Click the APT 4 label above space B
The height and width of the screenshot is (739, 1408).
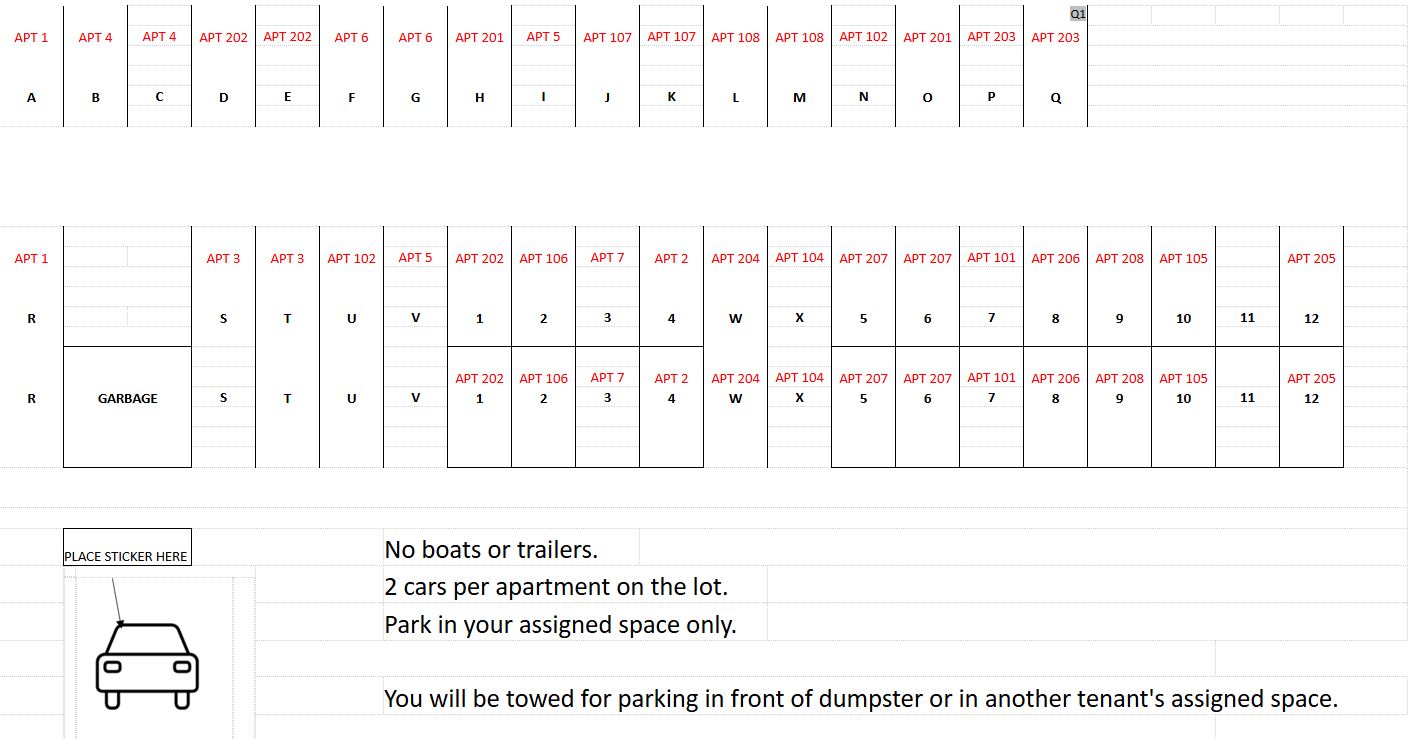(95, 38)
